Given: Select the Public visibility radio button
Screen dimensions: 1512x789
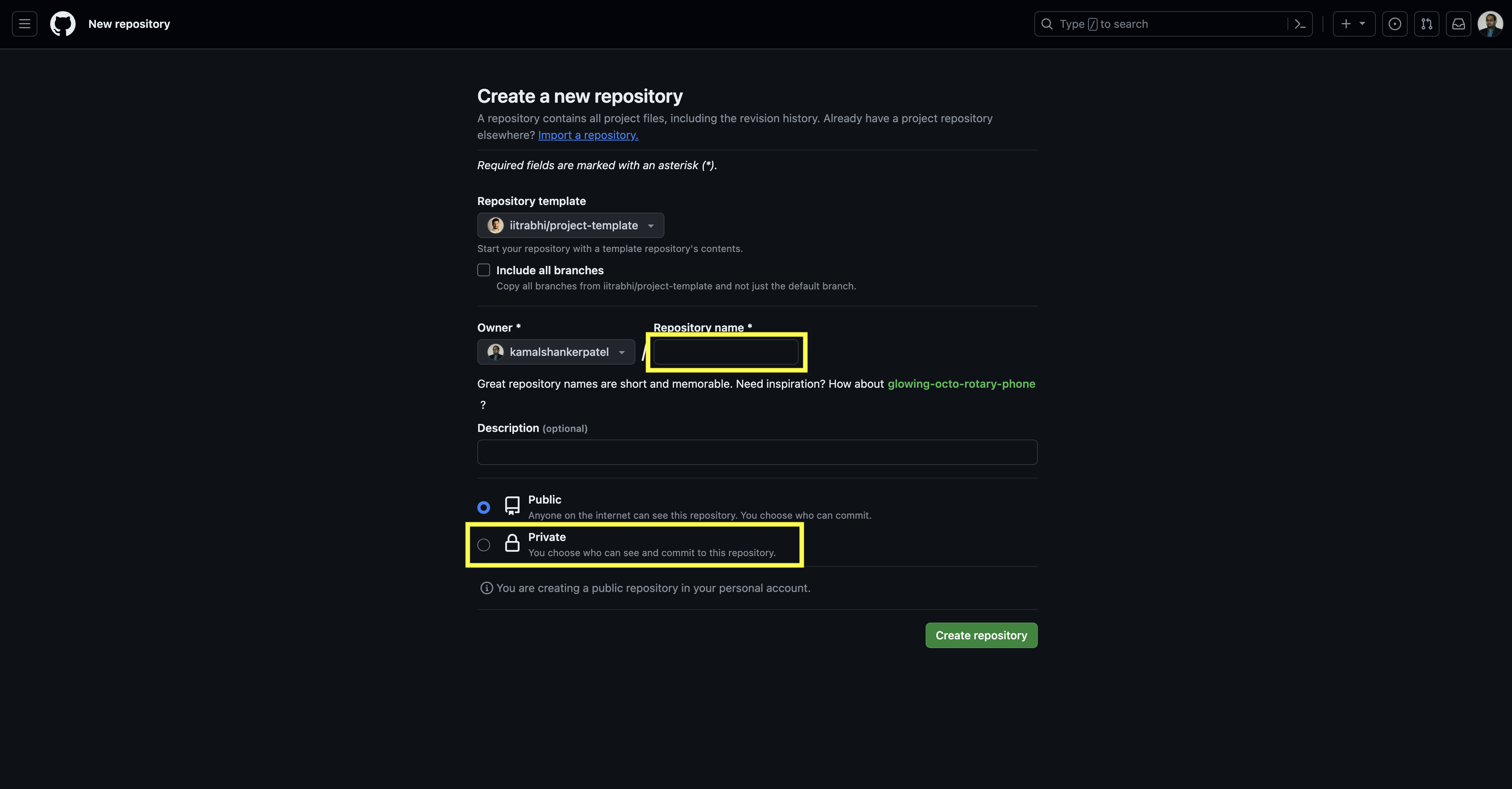Looking at the screenshot, I should (484, 507).
